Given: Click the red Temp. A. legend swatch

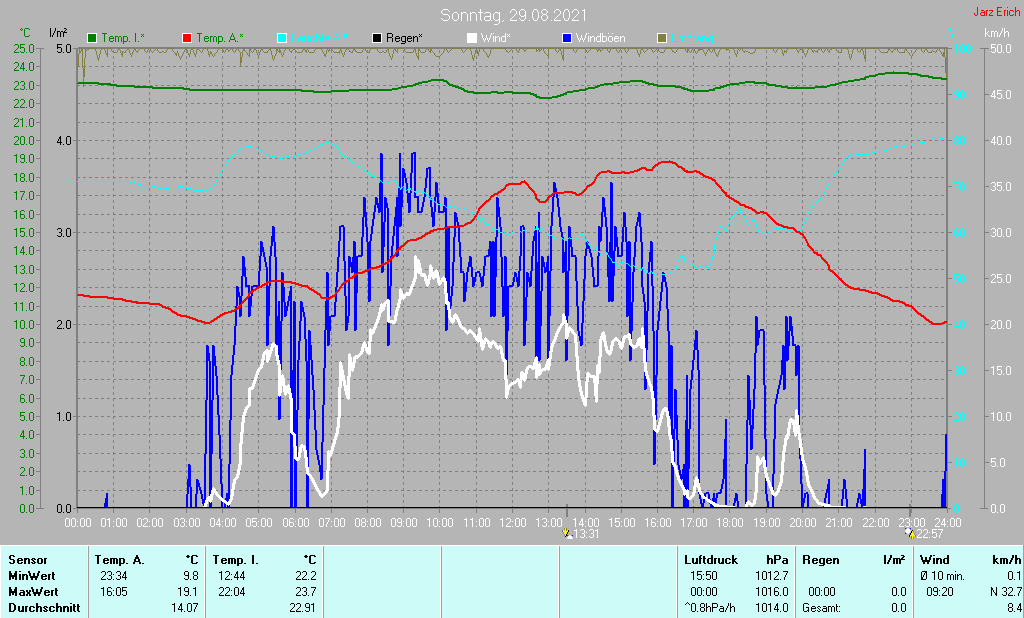Looking at the screenshot, I should [x=187, y=38].
